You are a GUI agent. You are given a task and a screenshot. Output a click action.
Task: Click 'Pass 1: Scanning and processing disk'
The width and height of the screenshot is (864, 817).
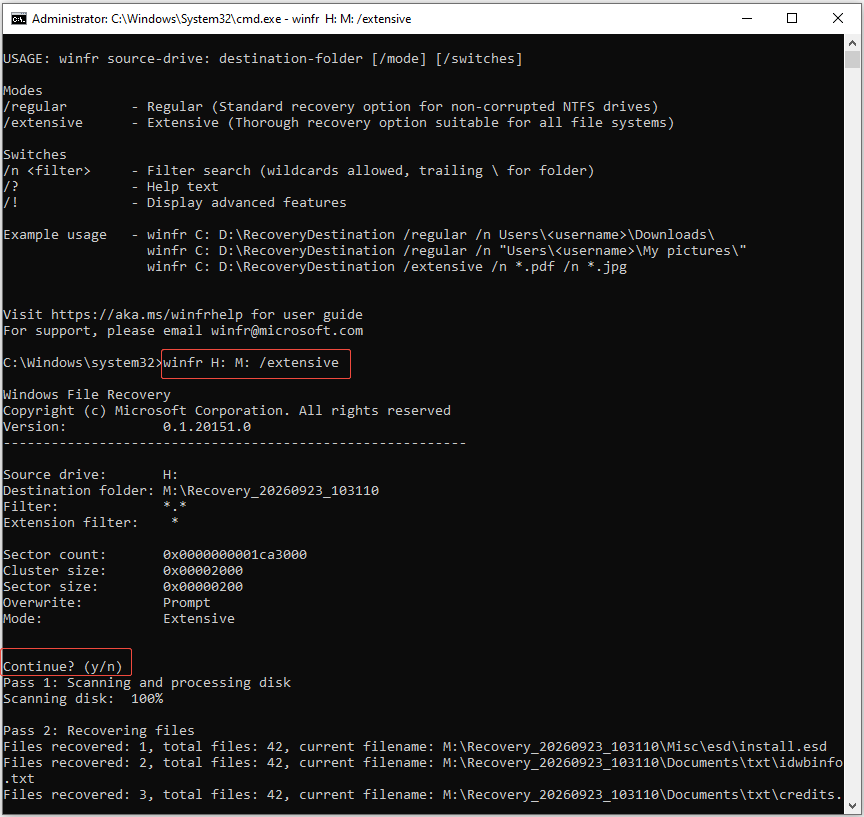[147, 682]
